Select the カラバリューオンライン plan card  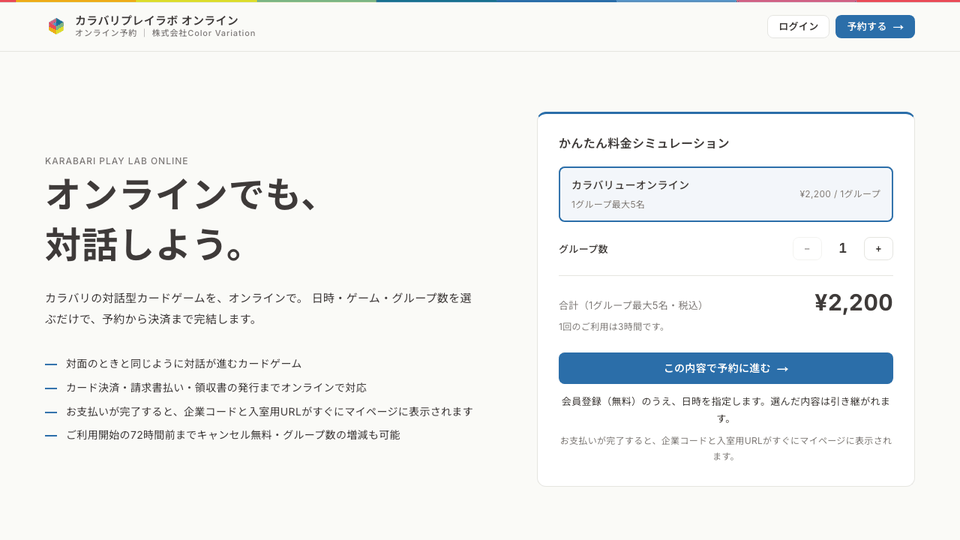(726, 194)
